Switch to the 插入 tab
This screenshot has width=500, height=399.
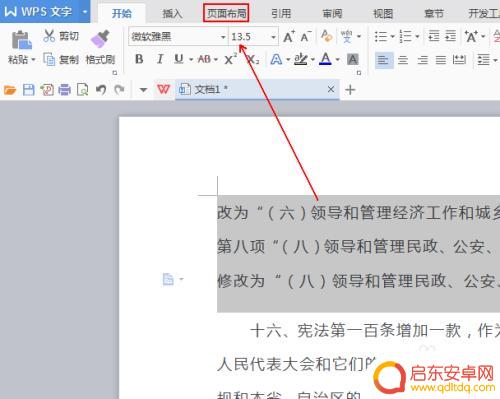[x=172, y=13]
